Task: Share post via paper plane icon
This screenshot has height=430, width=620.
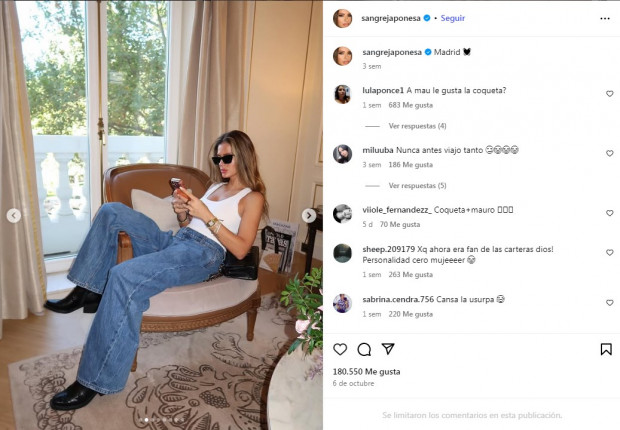Action: (388, 349)
